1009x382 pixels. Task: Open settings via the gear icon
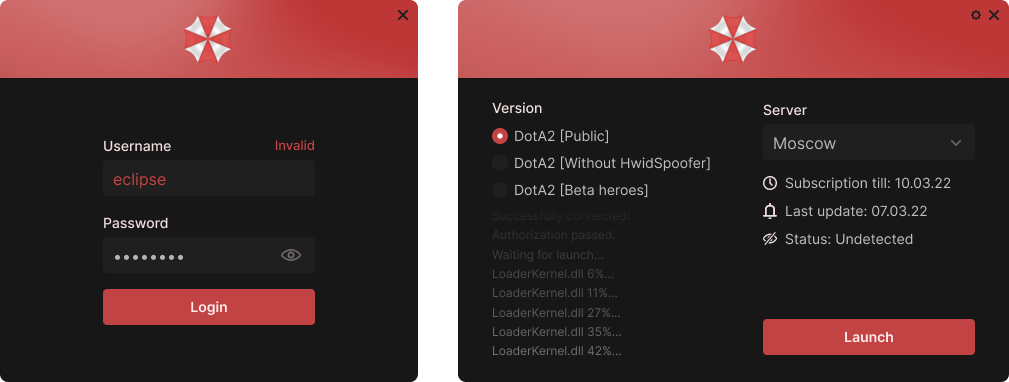point(976,15)
